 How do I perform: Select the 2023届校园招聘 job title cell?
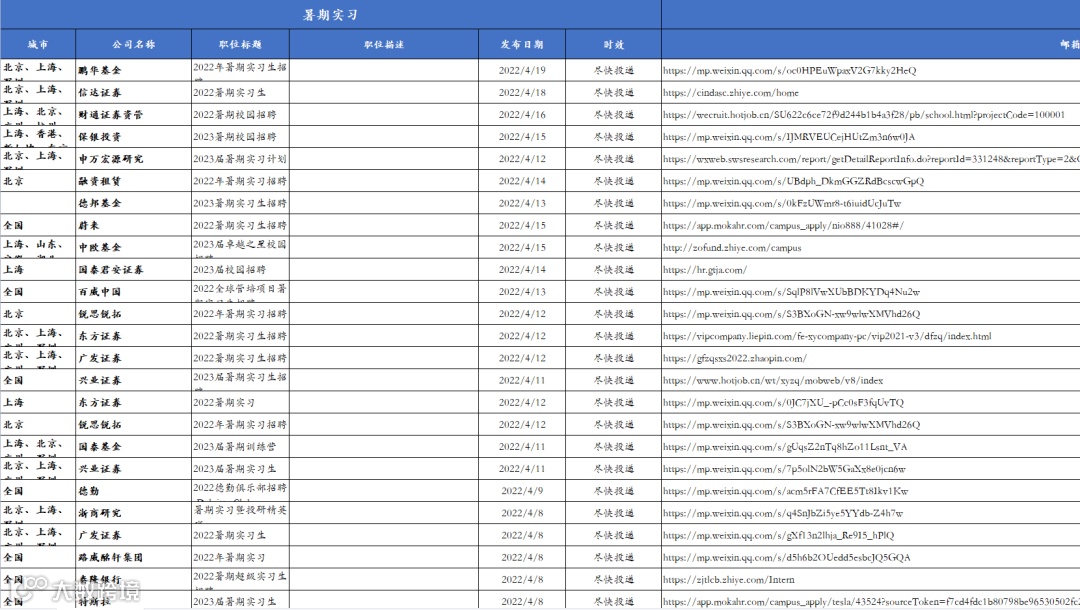coord(240,269)
